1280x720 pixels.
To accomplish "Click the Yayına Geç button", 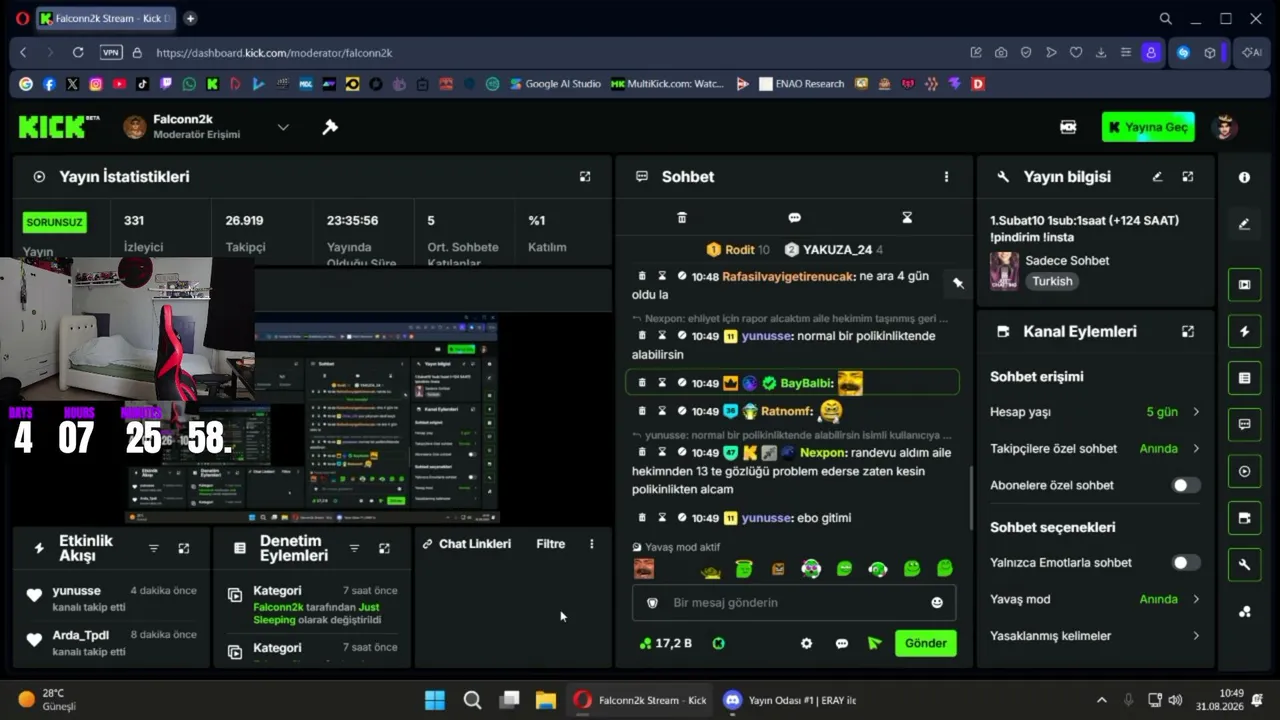I will [x=1148, y=127].
